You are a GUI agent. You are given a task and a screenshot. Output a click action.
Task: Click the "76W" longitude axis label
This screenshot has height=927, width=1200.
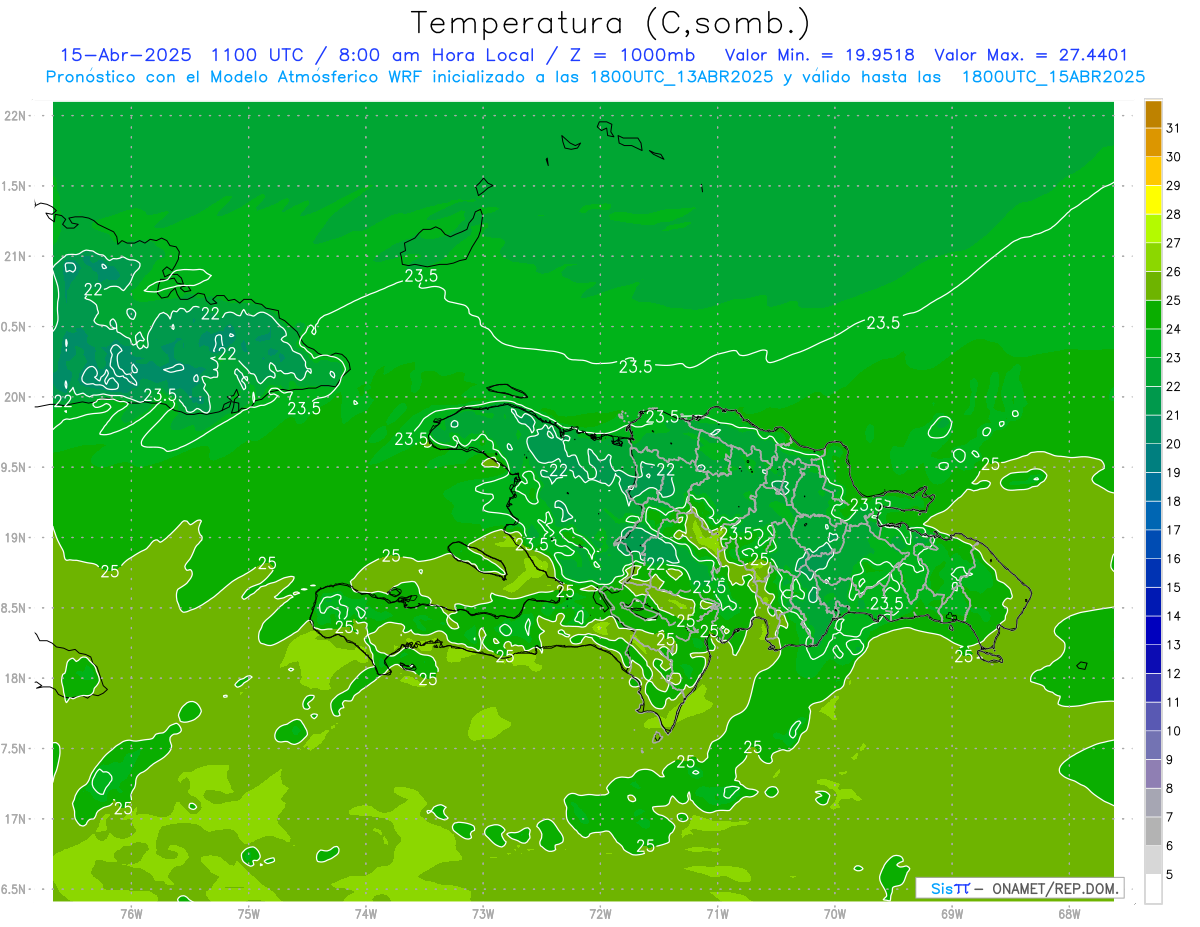[131, 914]
